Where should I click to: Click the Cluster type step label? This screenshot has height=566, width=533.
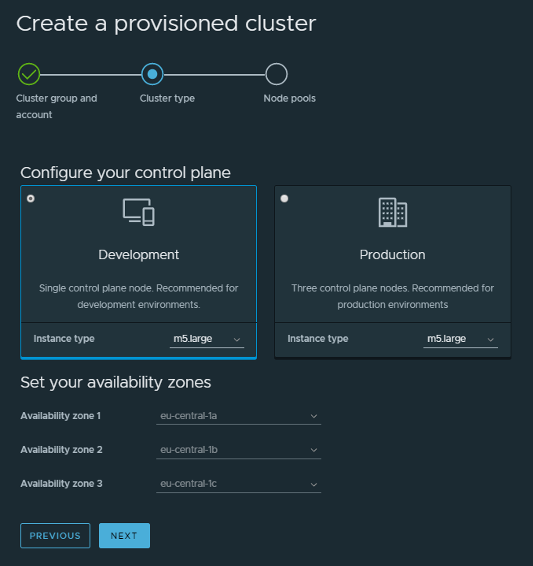(x=167, y=99)
